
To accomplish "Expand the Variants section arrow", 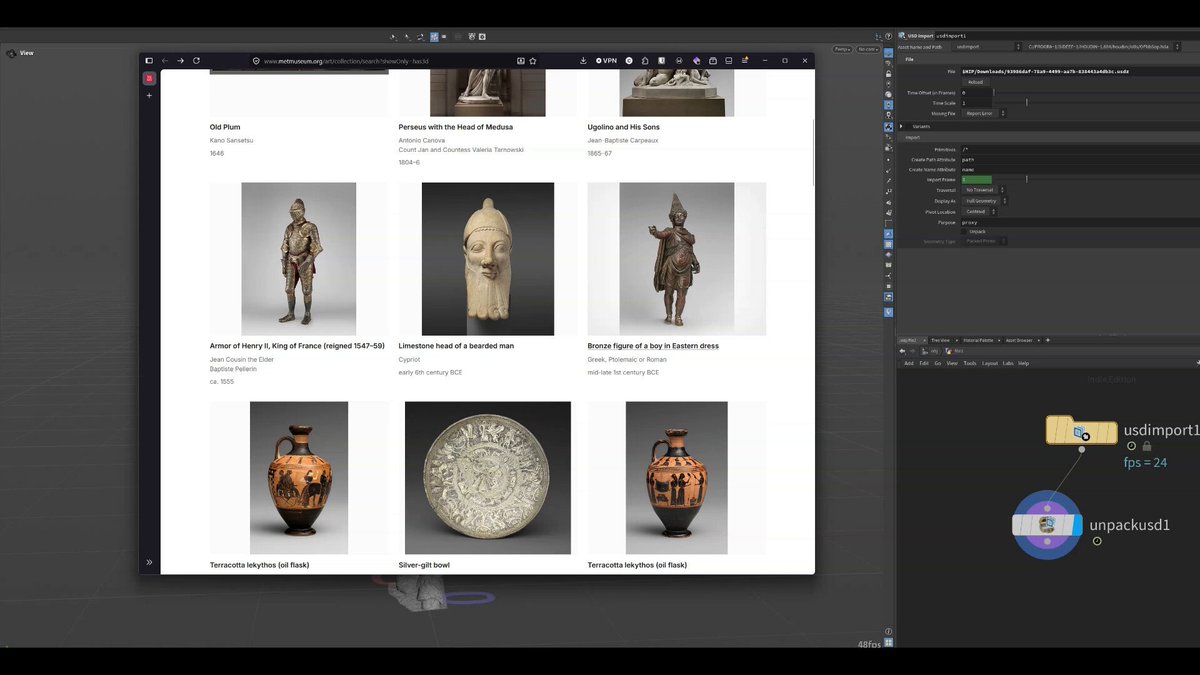I will 901,126.
